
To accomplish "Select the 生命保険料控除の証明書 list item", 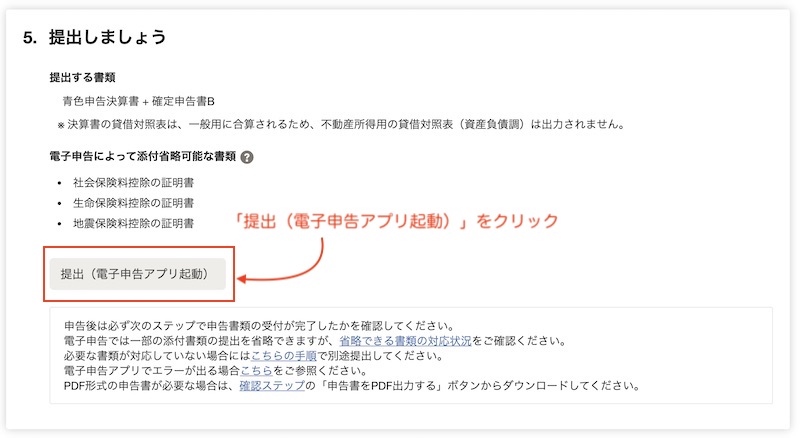I will tap(133, 203).
